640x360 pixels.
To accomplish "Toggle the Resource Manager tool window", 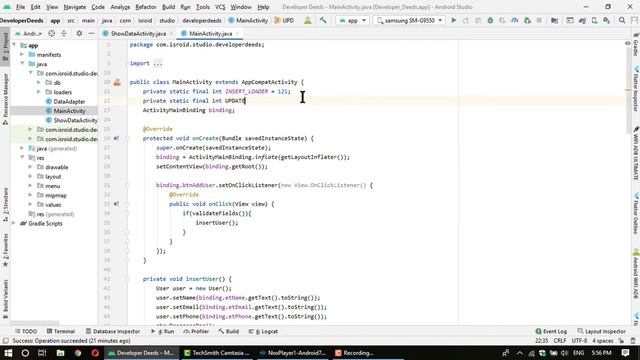I will 5,99.
